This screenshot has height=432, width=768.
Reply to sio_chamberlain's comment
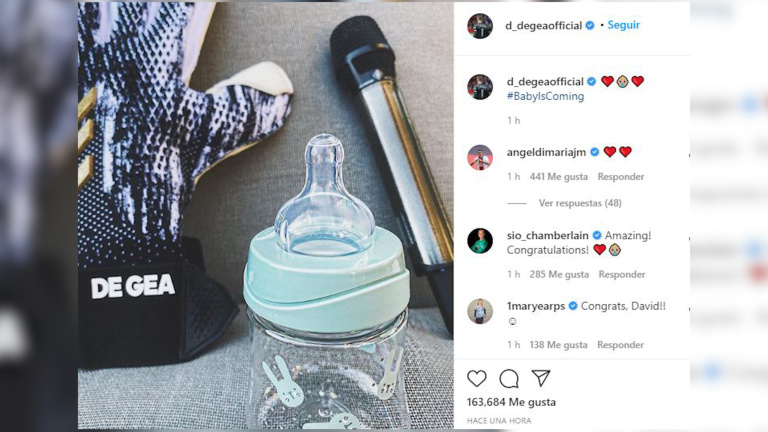point(622,275)
